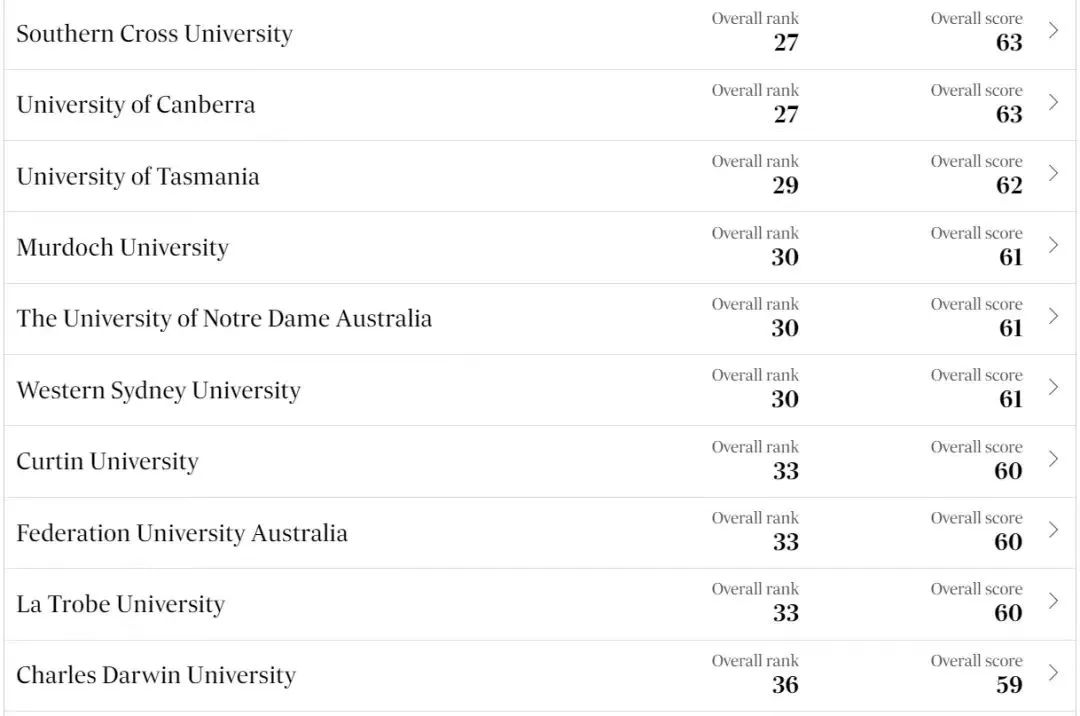The image size is (1080, 716).
Task: Open La Trobe University chevron
Action: tap(1053, 601)
